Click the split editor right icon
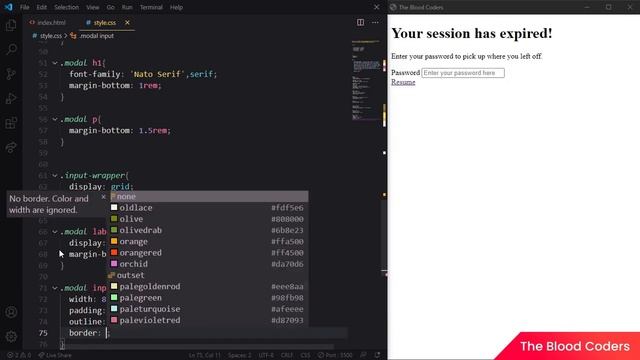The image size is (640, 360). coord(360,22)
